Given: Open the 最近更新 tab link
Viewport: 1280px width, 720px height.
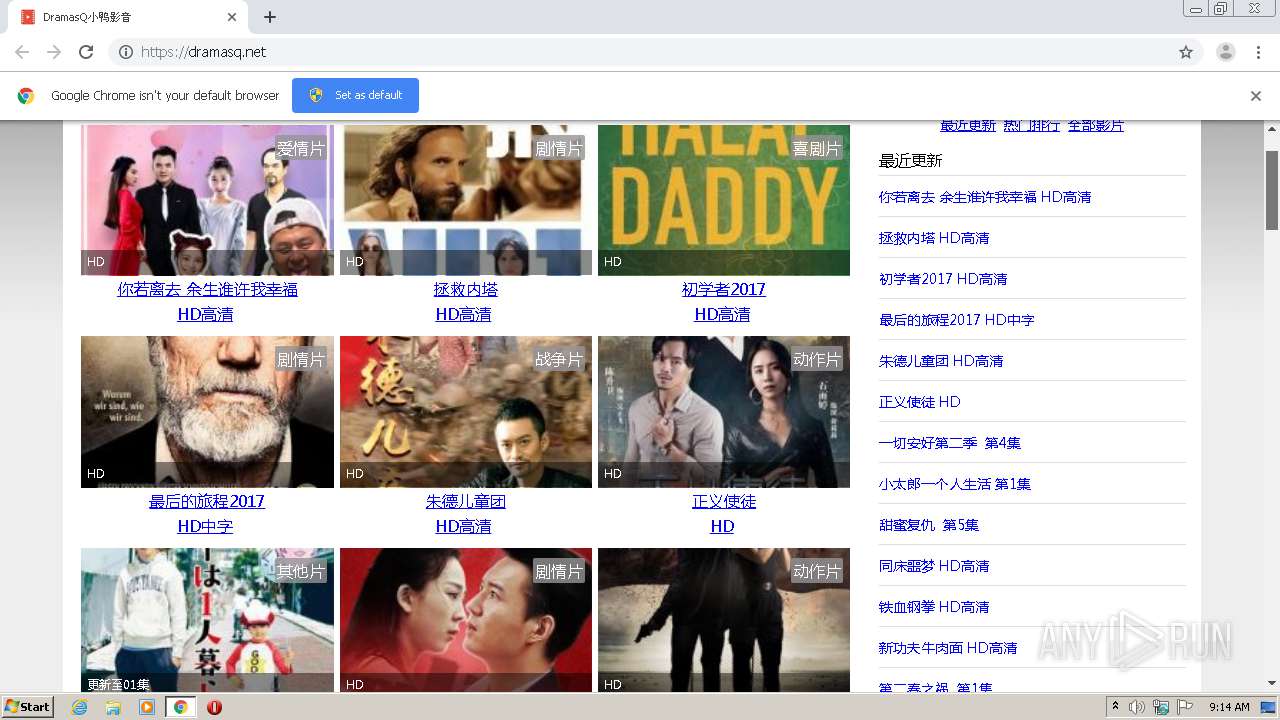Looking at the screenshot, I should (x=968, y=126).
